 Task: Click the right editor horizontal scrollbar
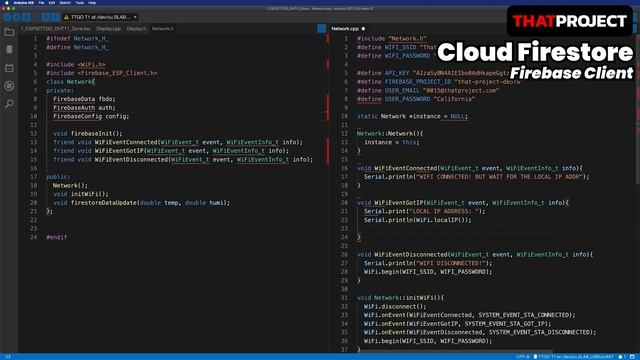(455, 351)
